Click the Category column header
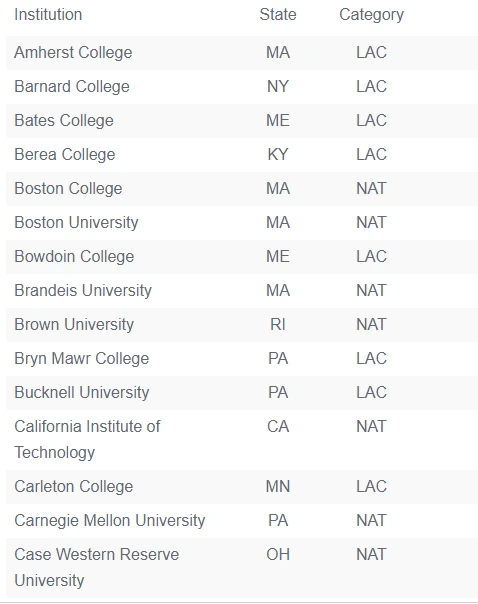Image resolution: width=478 pixels, height=604 pixels. pyautogui.click(x=371, y=15)
